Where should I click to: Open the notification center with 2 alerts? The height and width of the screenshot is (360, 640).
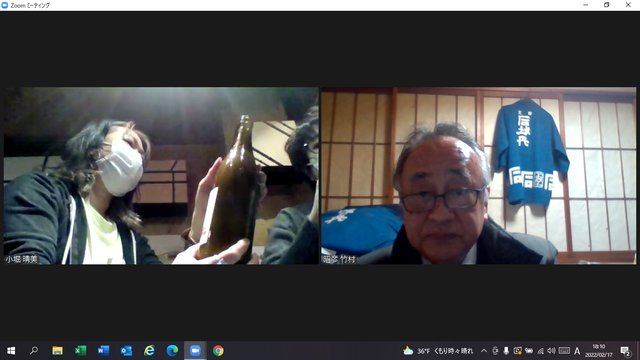pyautogui.click(x=625, y=351)
